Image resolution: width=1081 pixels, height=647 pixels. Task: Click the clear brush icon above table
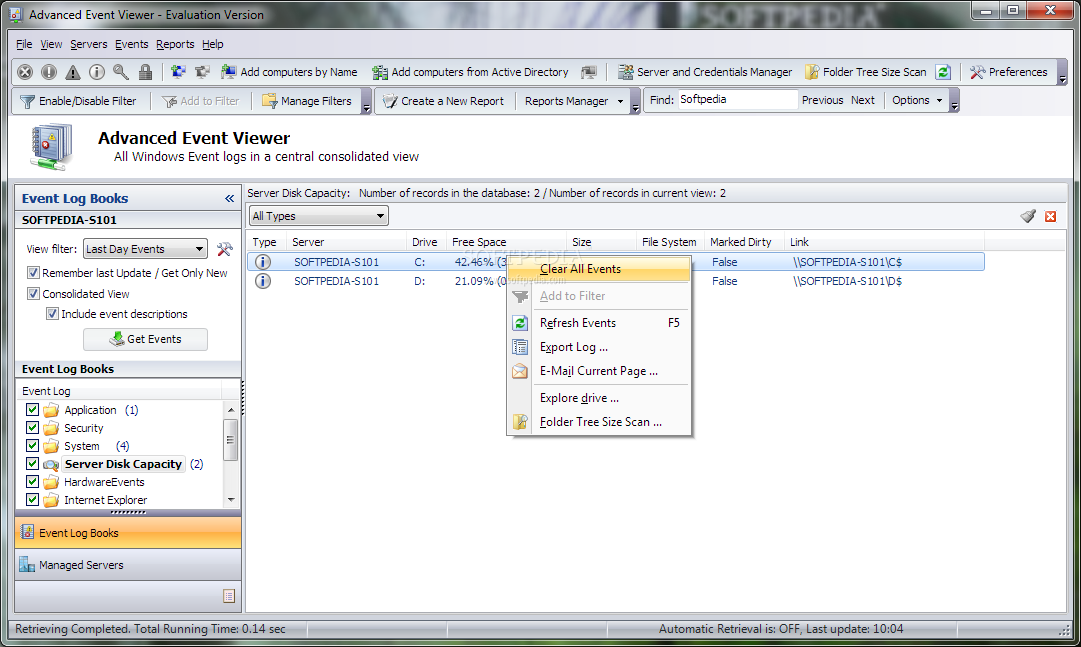pos(1028,217)
